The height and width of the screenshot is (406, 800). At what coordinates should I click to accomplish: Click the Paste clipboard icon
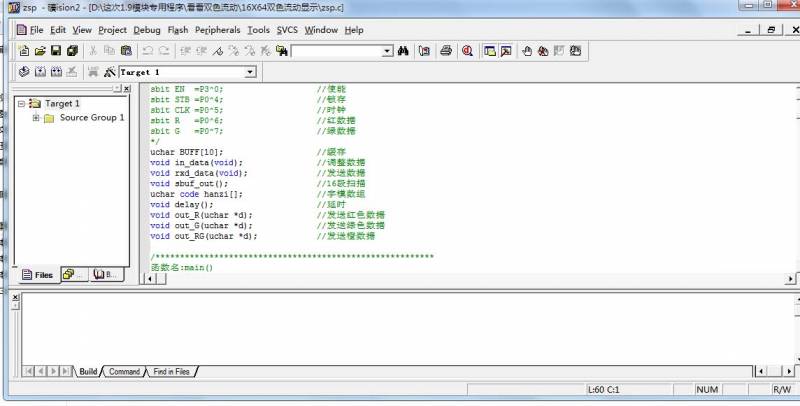[126, 50]
